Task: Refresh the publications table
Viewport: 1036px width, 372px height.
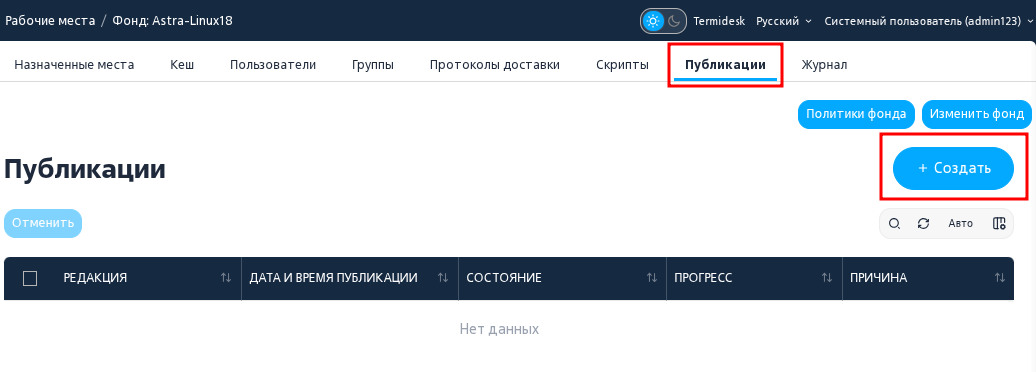Action: pyautogui.click(x=924, y=223)
